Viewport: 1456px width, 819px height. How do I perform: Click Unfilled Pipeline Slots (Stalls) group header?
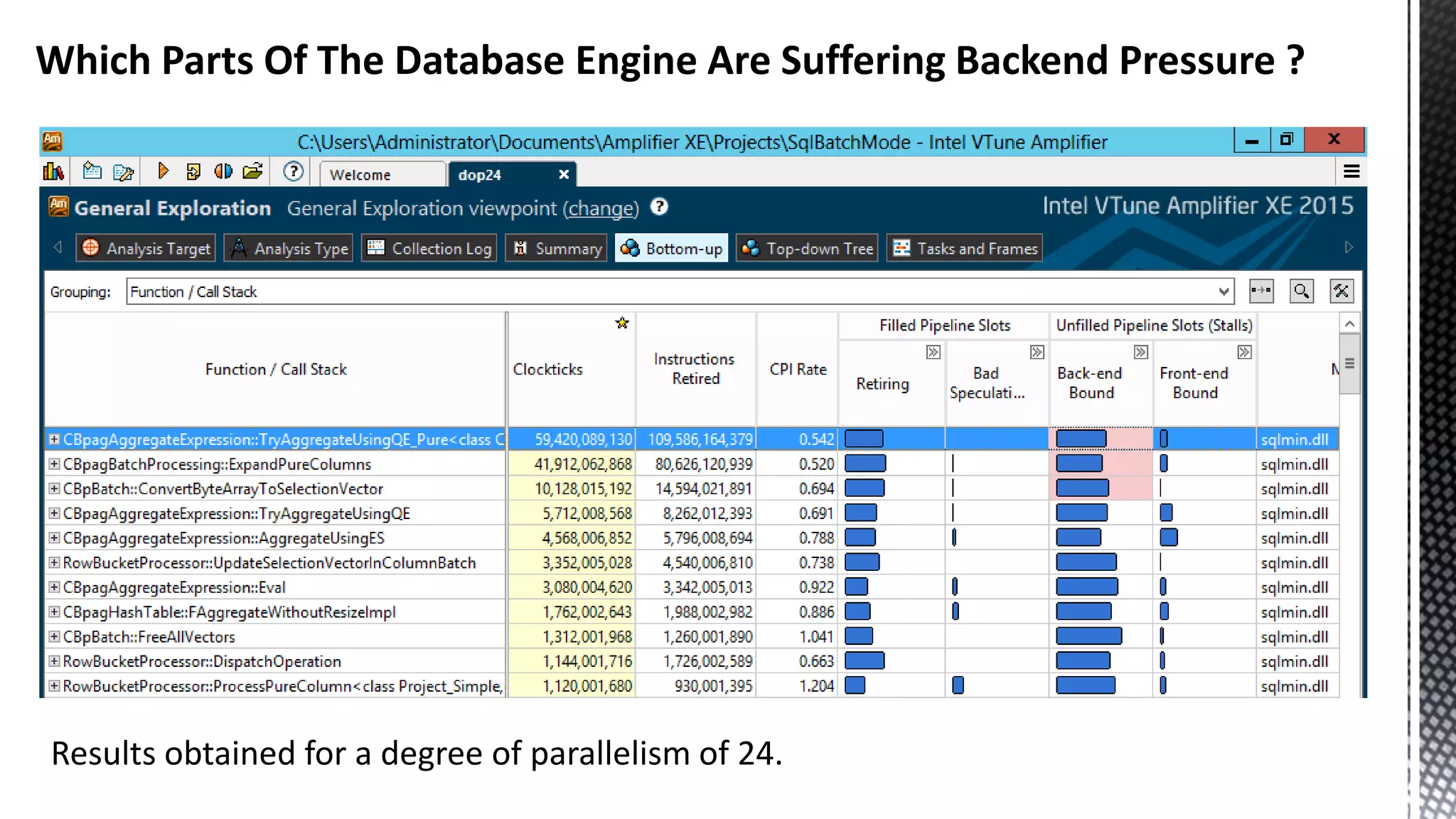(1153, 325)
